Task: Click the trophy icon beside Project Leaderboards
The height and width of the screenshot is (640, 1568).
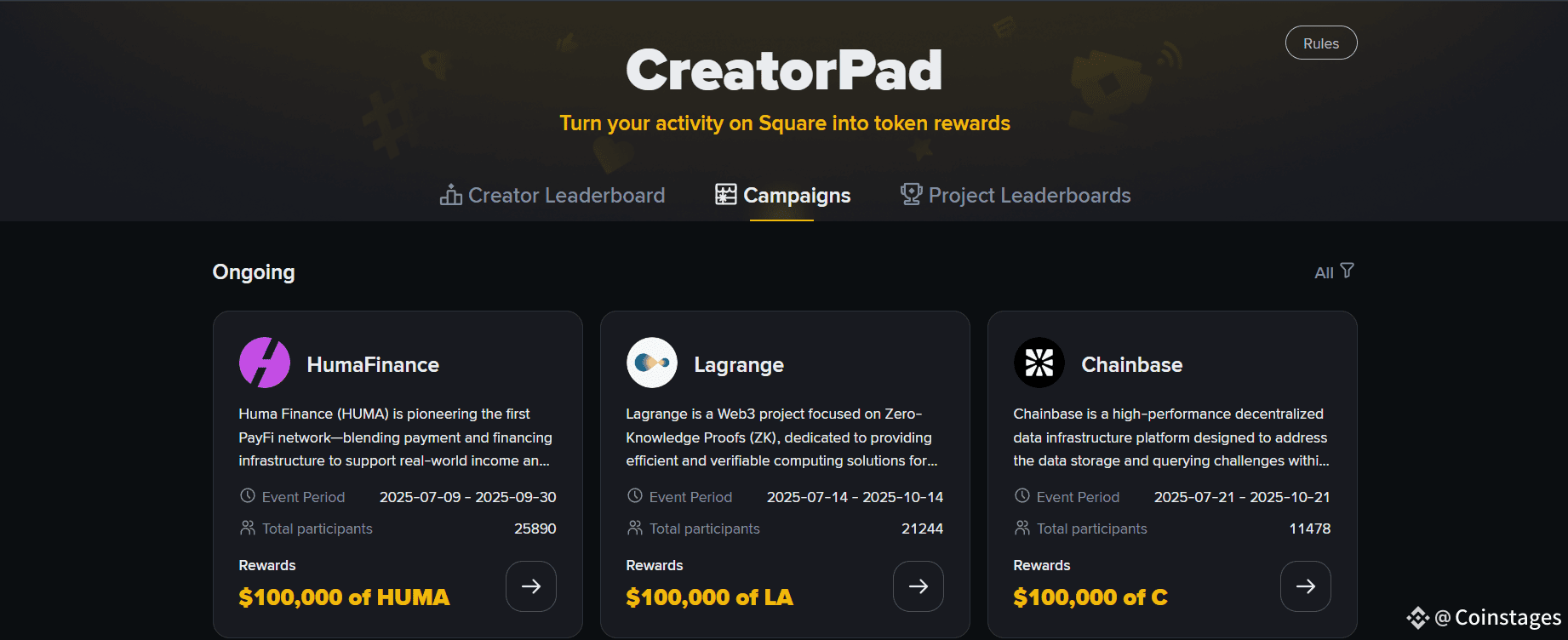Action: [912, 194]
